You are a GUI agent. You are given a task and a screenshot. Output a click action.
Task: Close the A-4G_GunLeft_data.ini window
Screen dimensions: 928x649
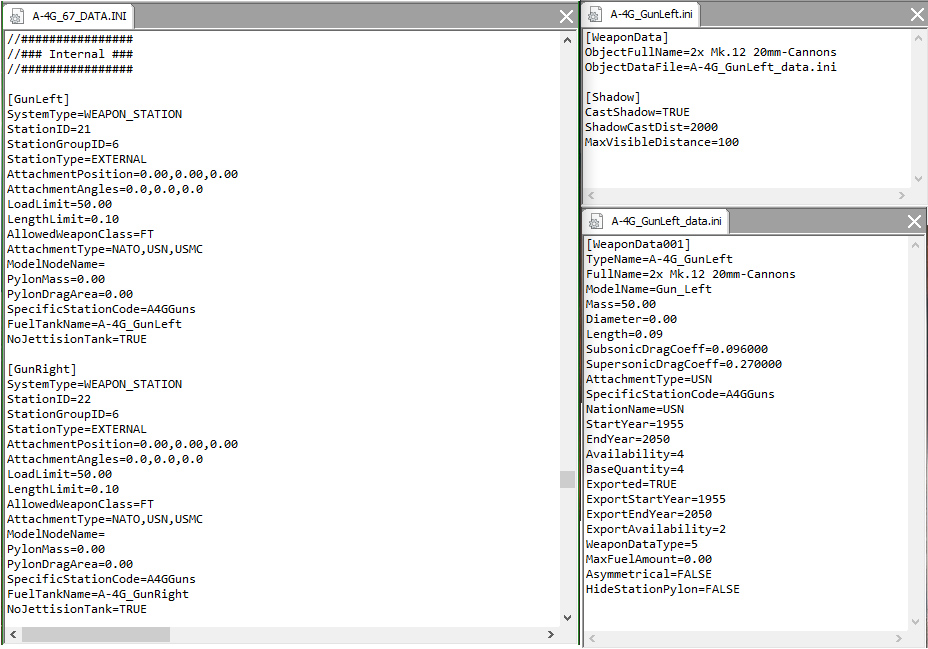point(914,221)
